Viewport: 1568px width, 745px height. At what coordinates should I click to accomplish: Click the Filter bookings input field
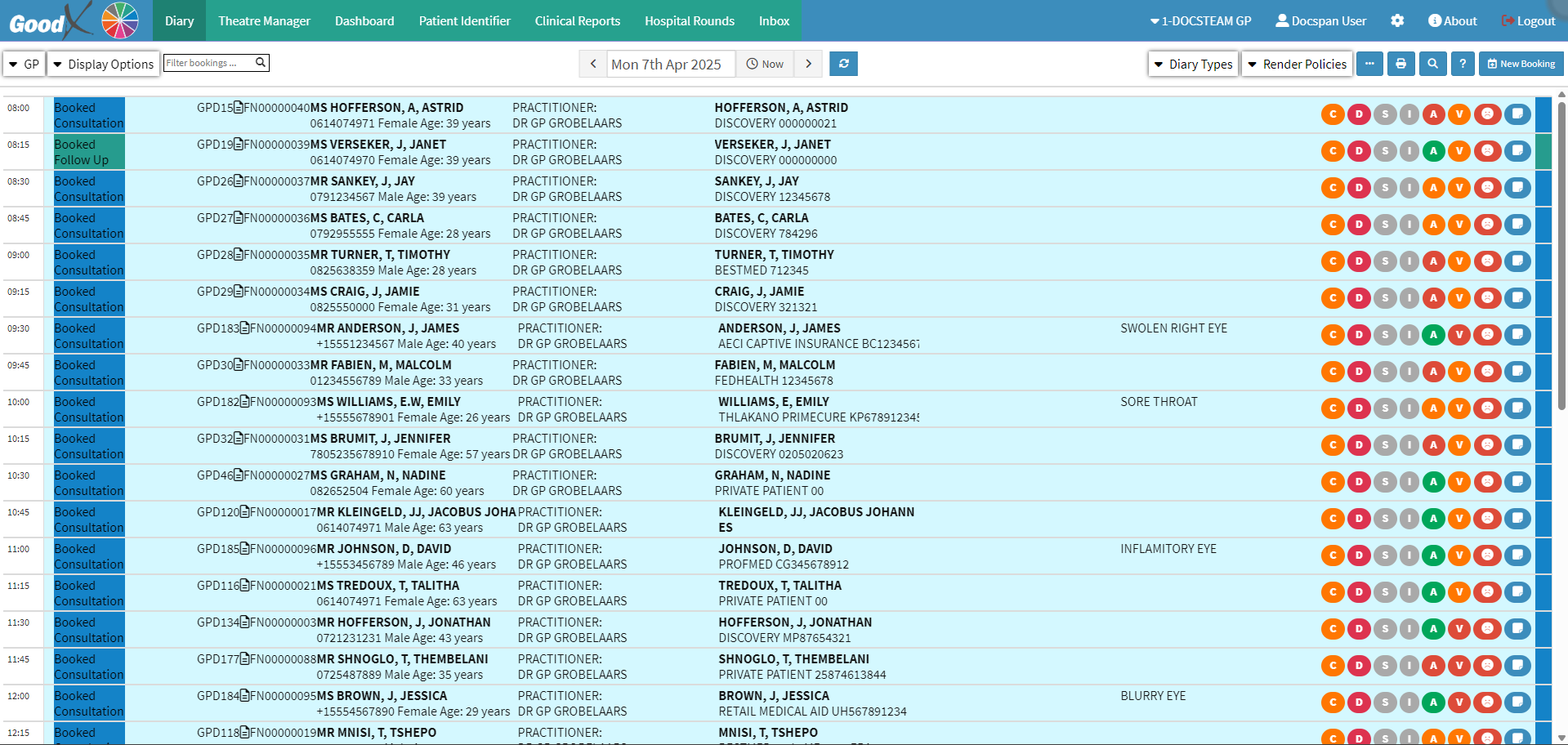(209, 63)
